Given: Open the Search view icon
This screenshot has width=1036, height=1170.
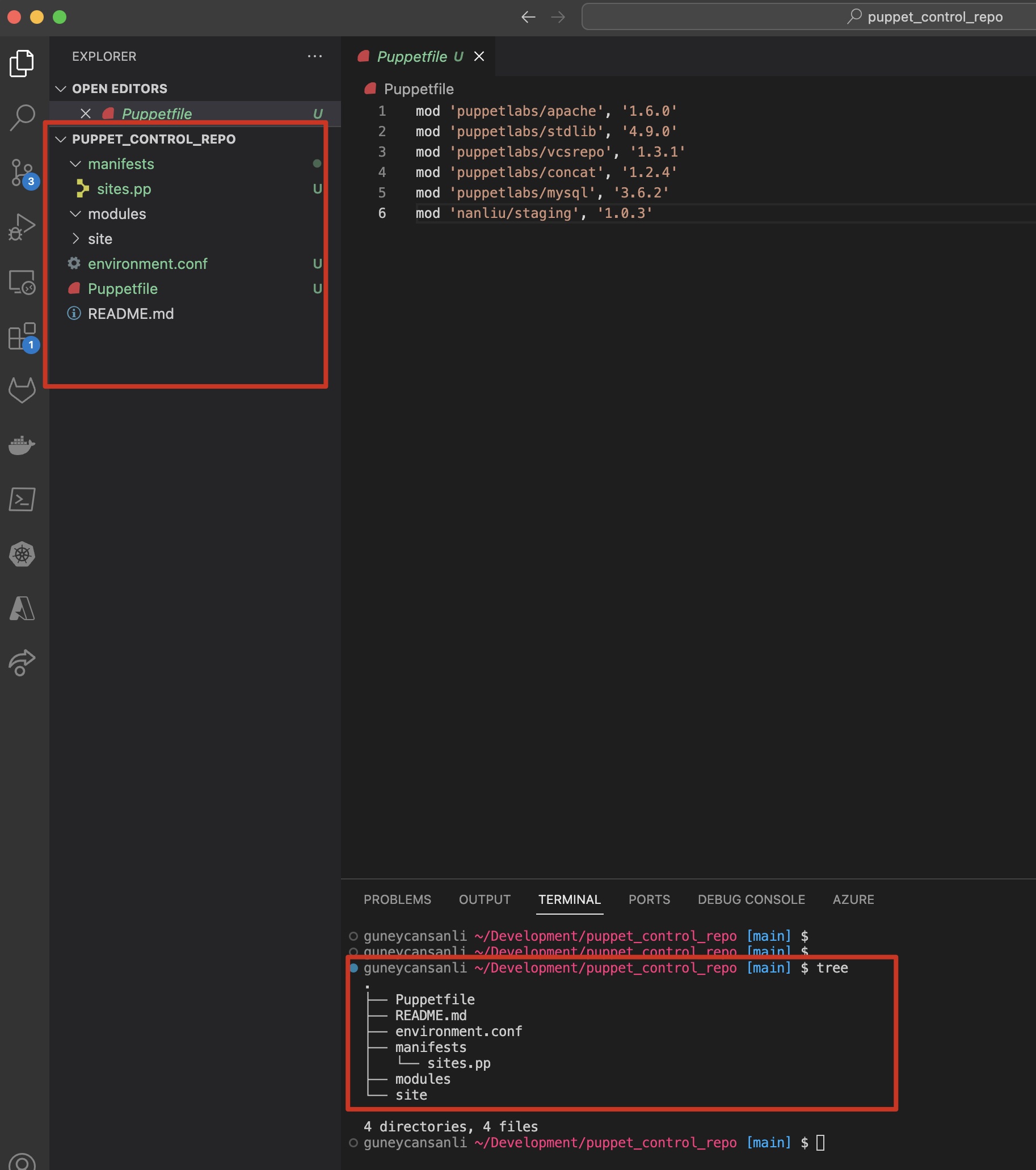Looking at the screenshot, I should 22,117.
